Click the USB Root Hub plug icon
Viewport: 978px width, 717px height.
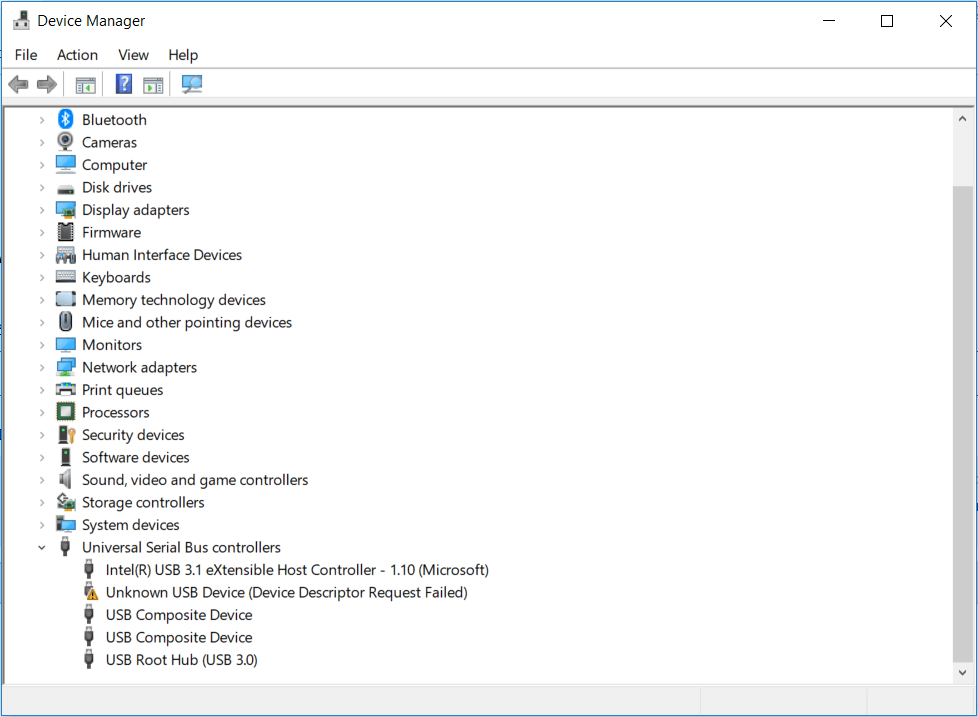click(89, 659)
